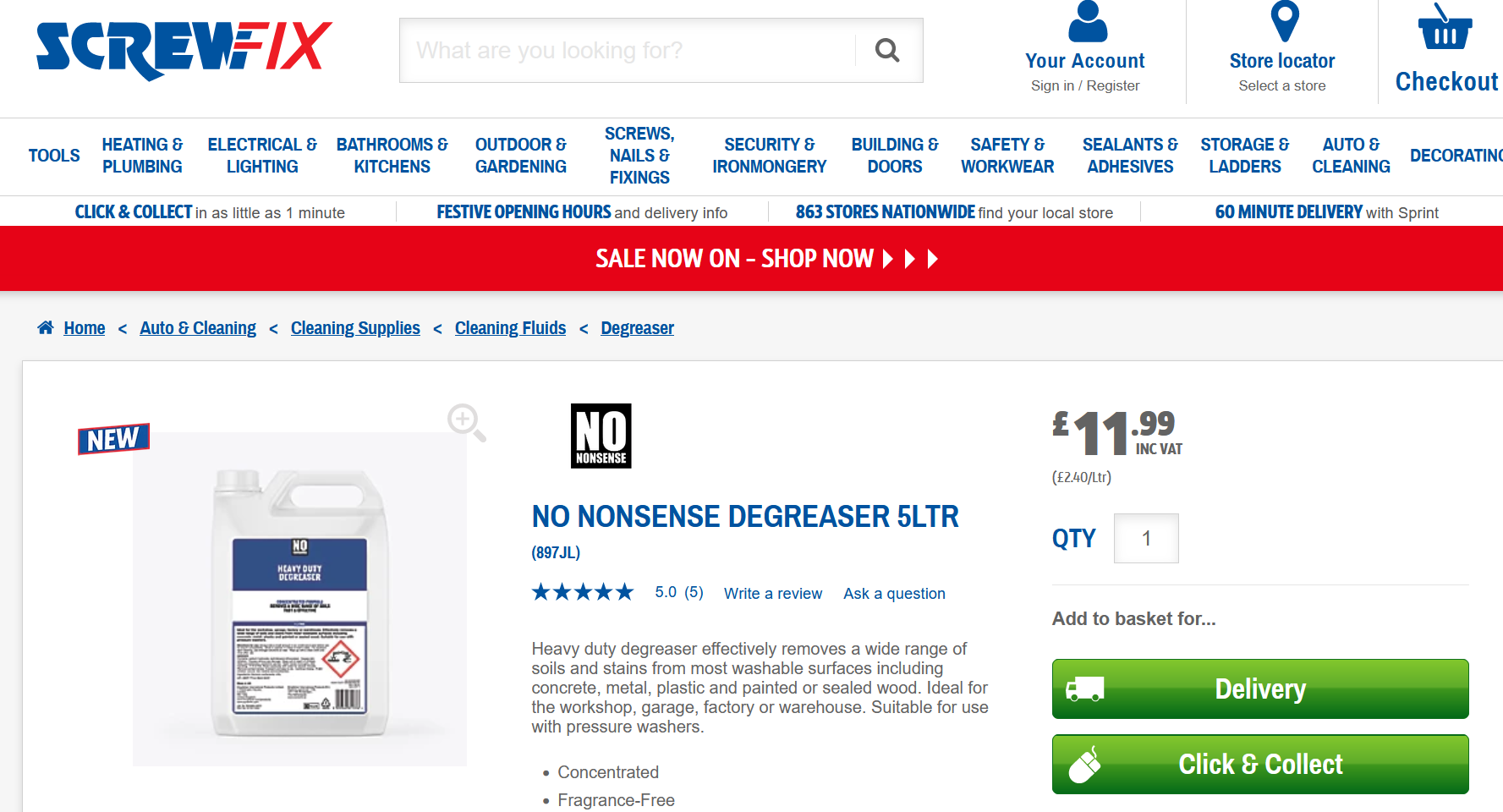Open Your Account person icon
Screen dimensions: 1503x812
1087,22
